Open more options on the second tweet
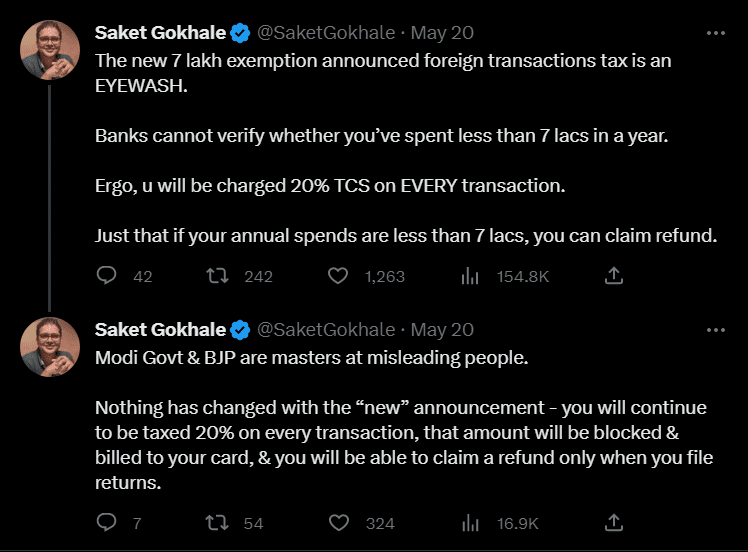 [715, 330]
